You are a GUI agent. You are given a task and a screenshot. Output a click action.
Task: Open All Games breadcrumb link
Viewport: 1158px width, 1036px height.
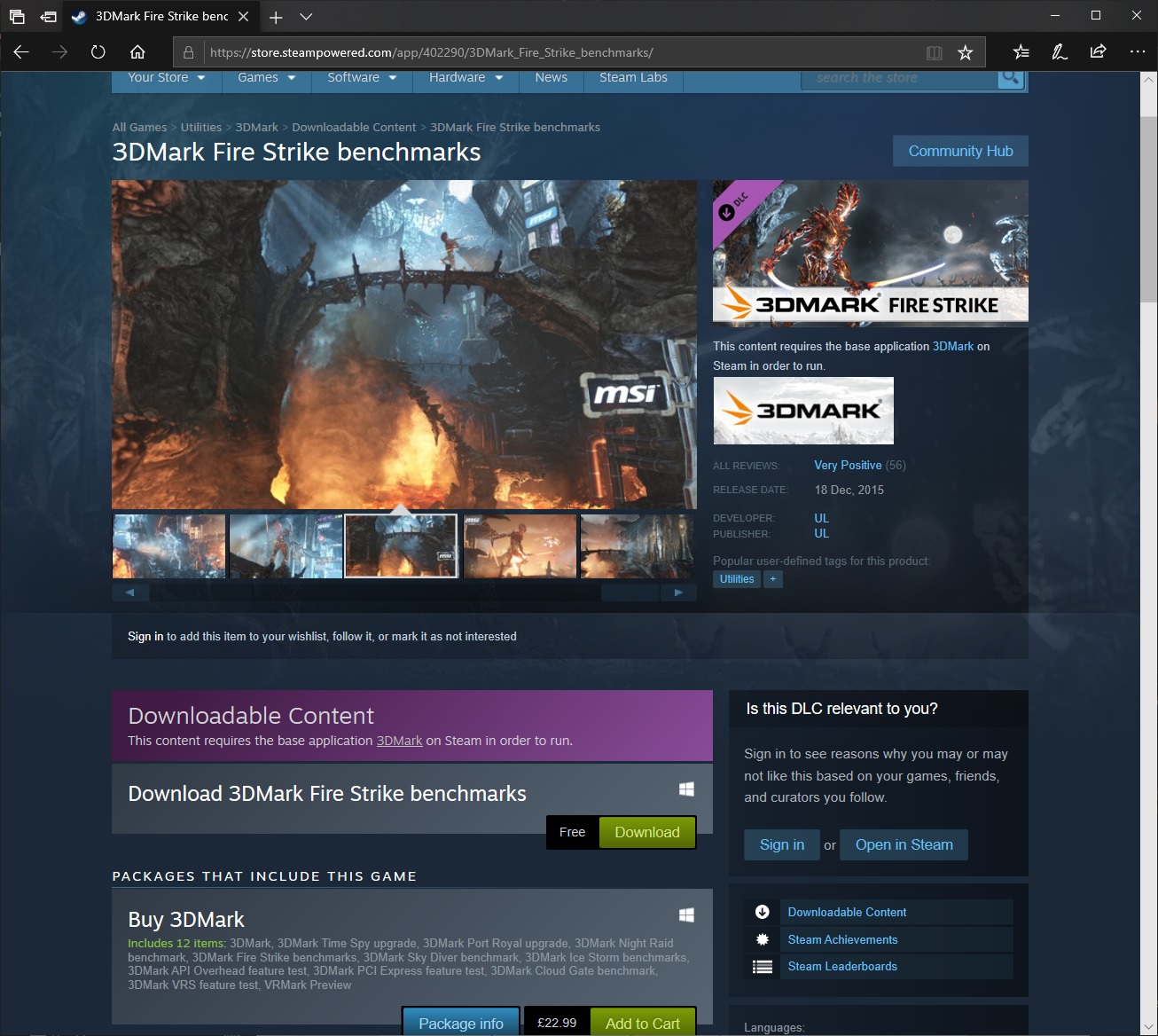pos(139,128)
